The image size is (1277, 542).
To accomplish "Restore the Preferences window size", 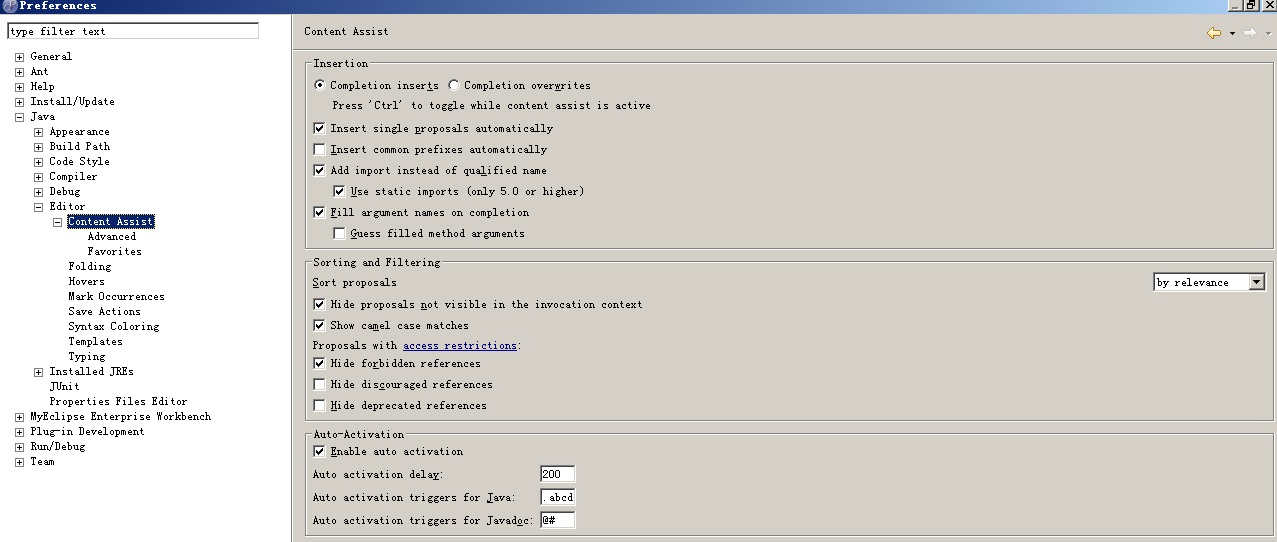I will point(1250,5).
